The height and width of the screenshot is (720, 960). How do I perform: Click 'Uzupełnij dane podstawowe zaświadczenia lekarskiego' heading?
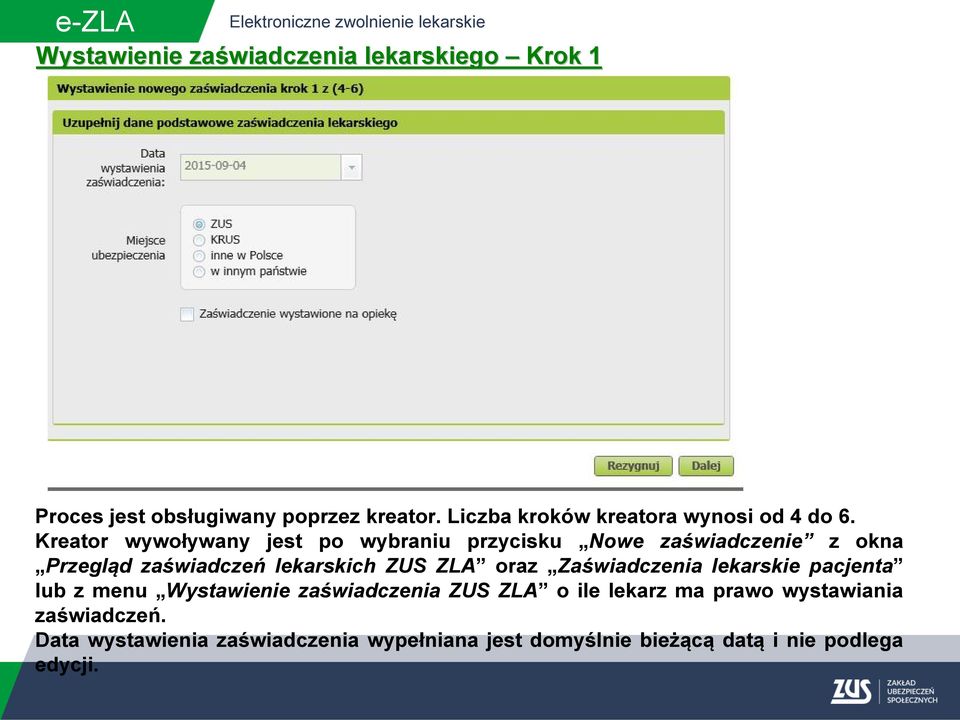[389, 123]
